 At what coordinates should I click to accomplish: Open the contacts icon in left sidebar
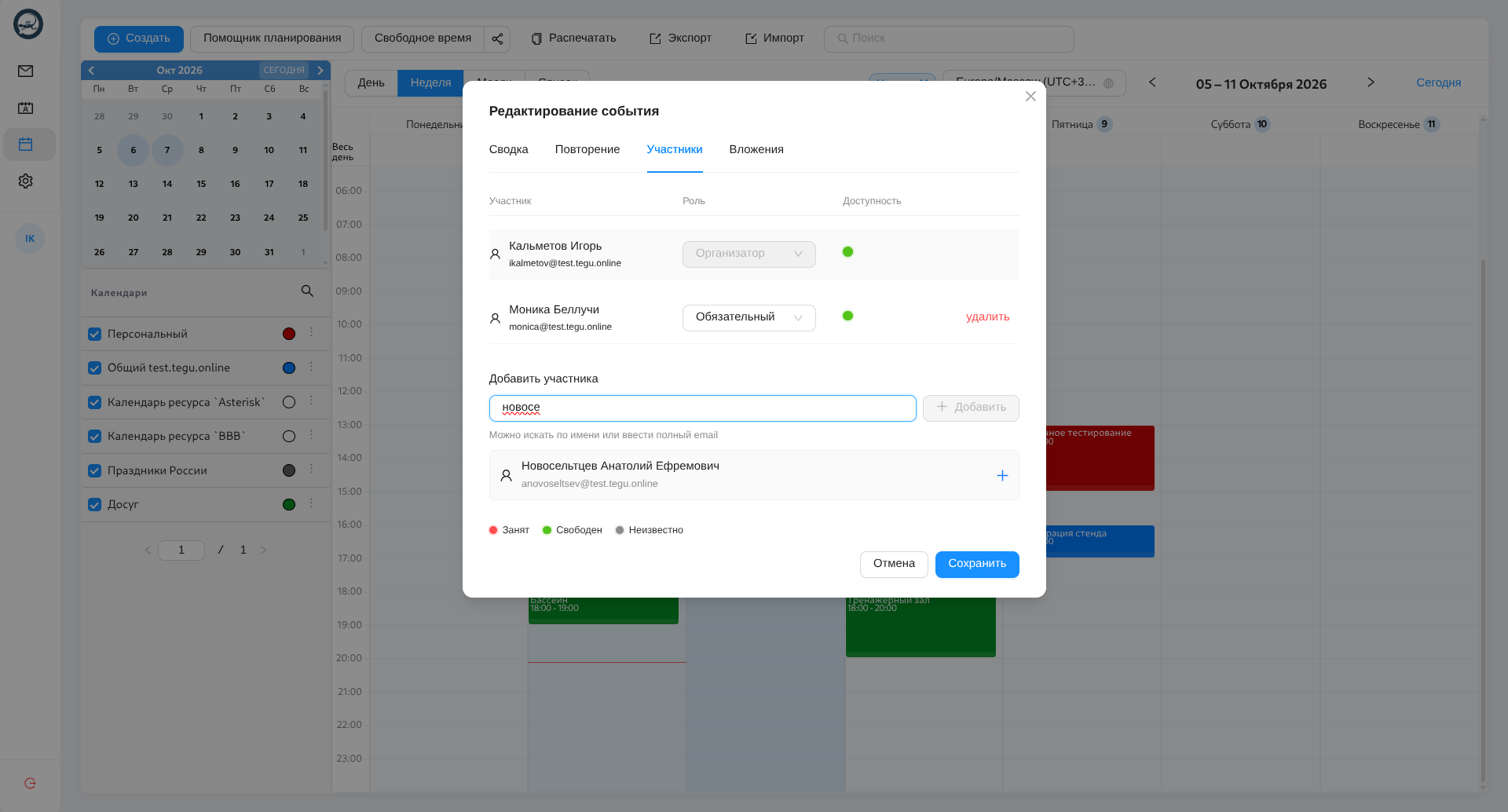click(x=26, y=108)
